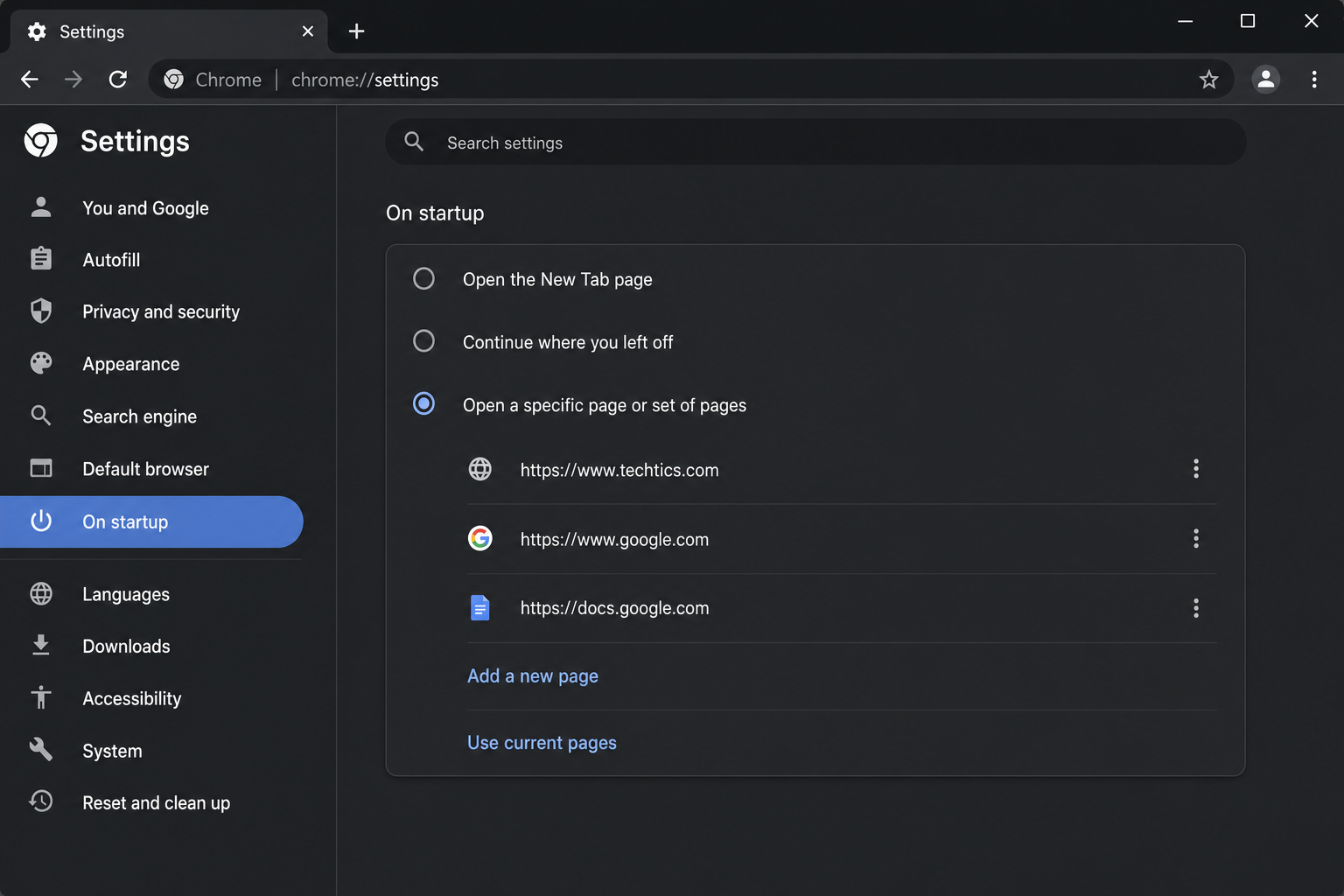Click the browser window icon for Default browser
Image resolution: width=1344 pixels, height=896 pixels.
click(x=41, y=468)
